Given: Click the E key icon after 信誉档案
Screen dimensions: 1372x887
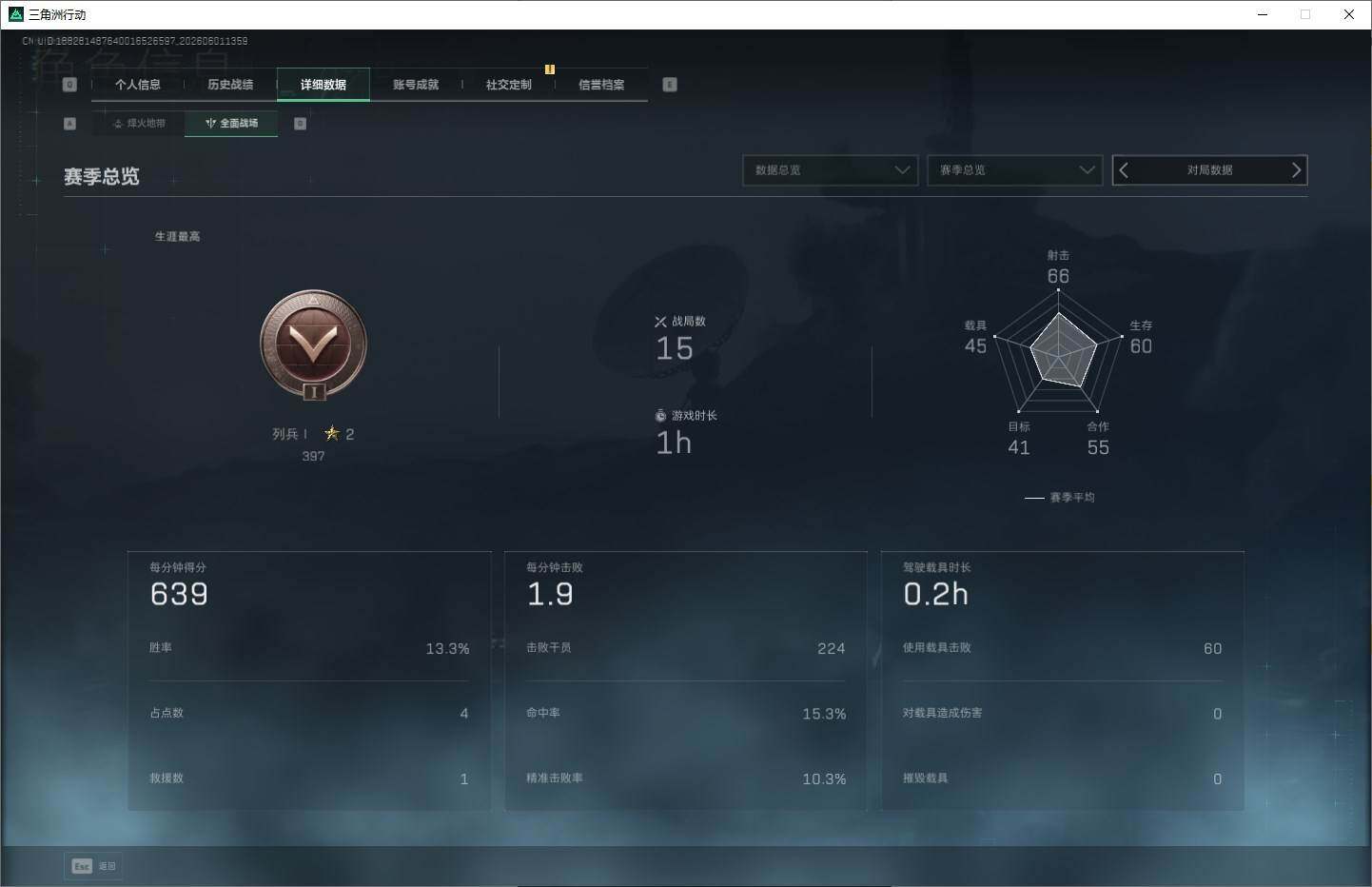Looking at the screenshot, I should (x=670, y=85).
